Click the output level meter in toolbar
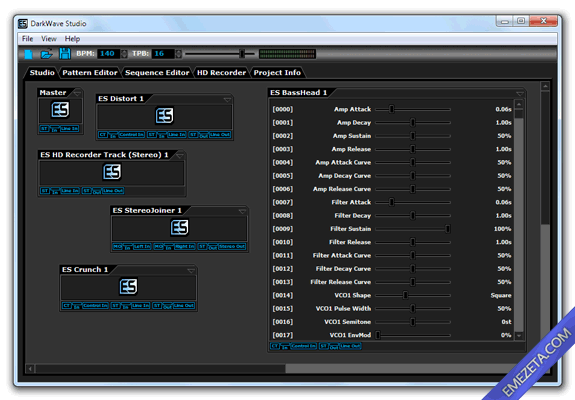The width and height of the screenshot is (575, 400). click(x=287, y=54)
